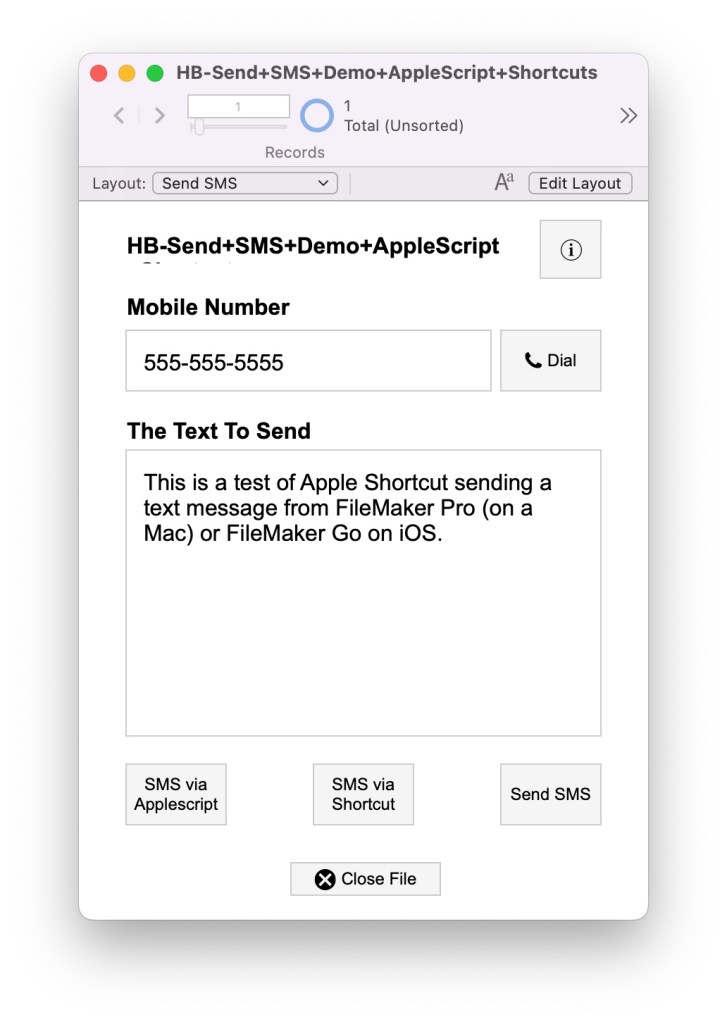
Task: Click the record number field
Action: pyautogui.click(x=238, y=106)
